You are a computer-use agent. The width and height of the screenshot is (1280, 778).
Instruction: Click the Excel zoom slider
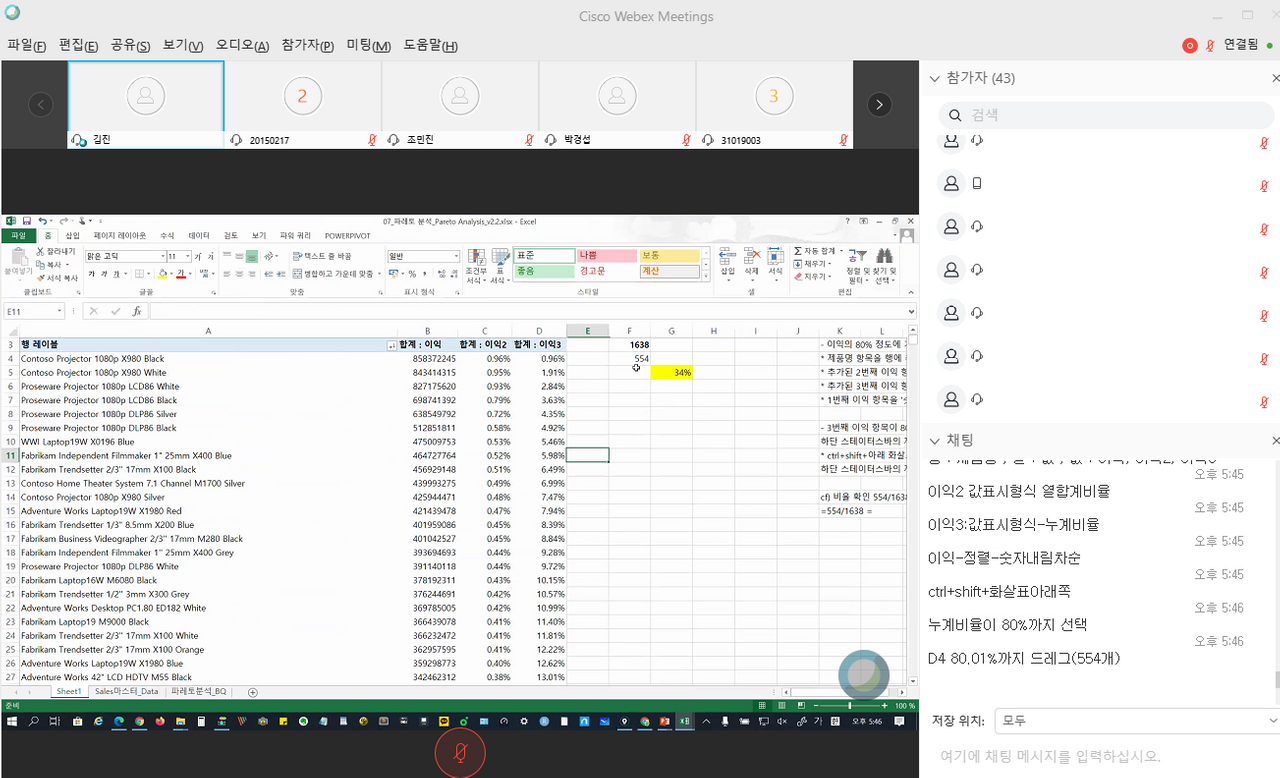coord(848,705)
